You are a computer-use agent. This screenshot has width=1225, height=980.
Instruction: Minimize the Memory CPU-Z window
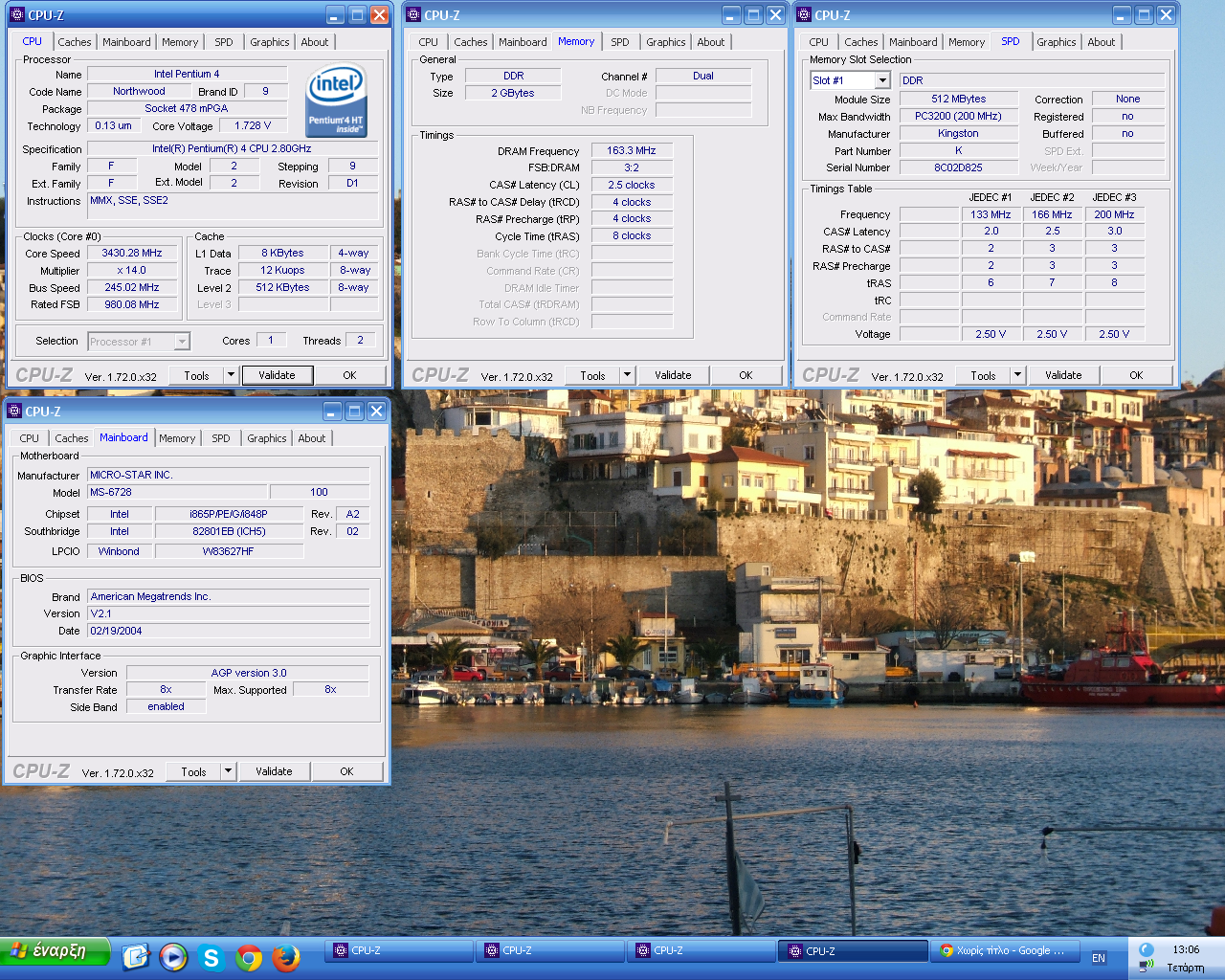(x=731, y=15)
